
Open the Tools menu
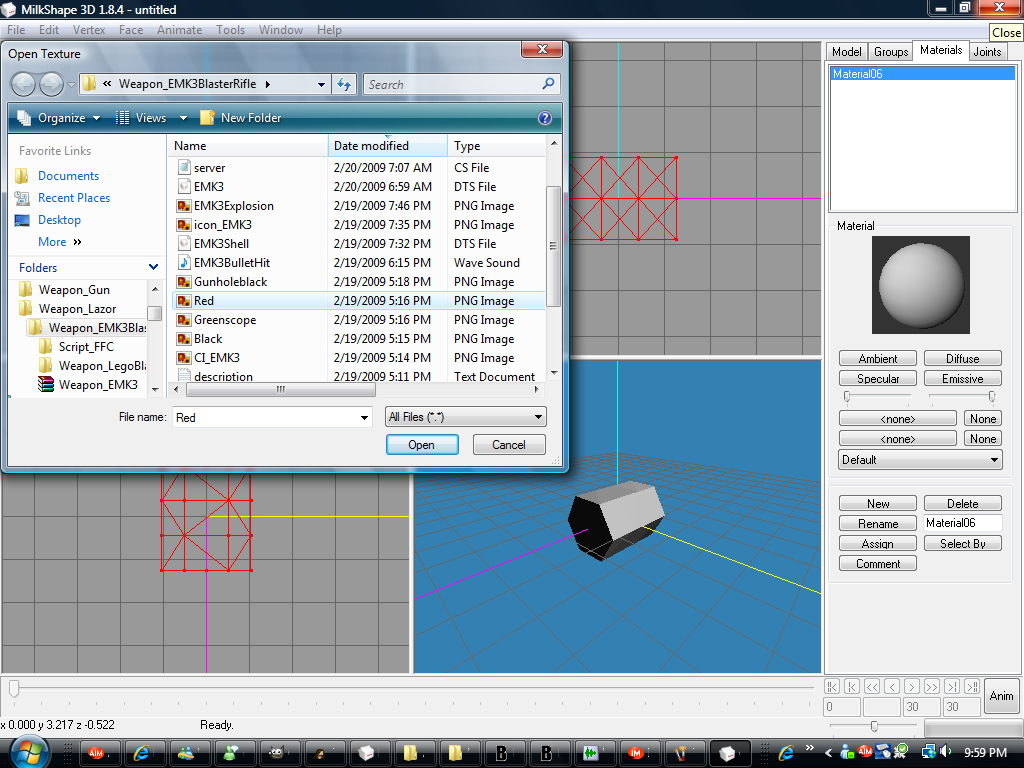(231, 30)
